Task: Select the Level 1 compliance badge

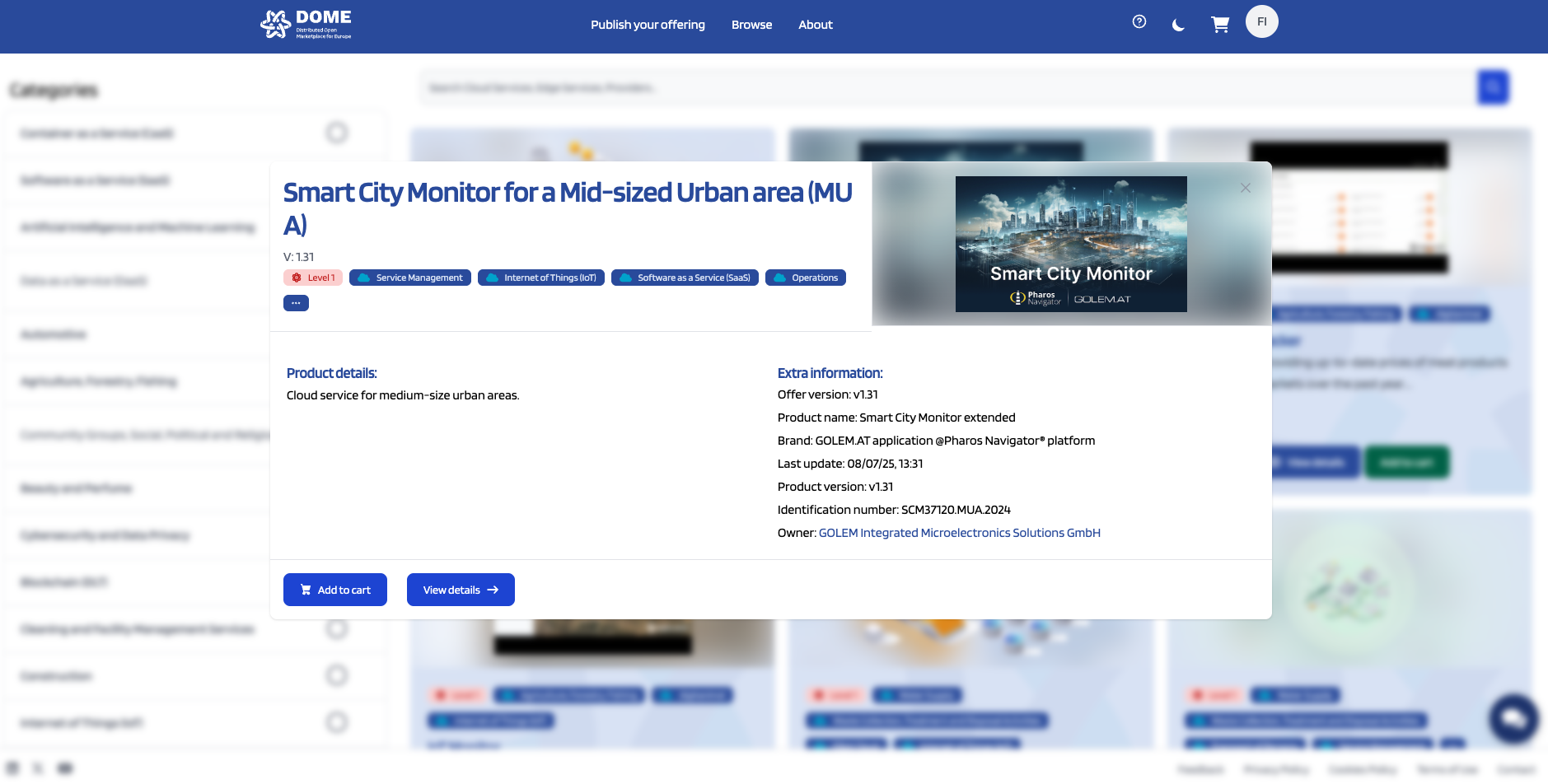Action: click(x=313, y=278)
